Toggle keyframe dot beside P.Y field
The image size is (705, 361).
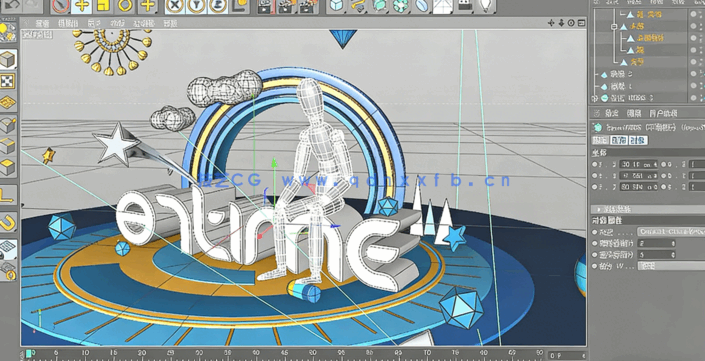click(x=595, y=176)
